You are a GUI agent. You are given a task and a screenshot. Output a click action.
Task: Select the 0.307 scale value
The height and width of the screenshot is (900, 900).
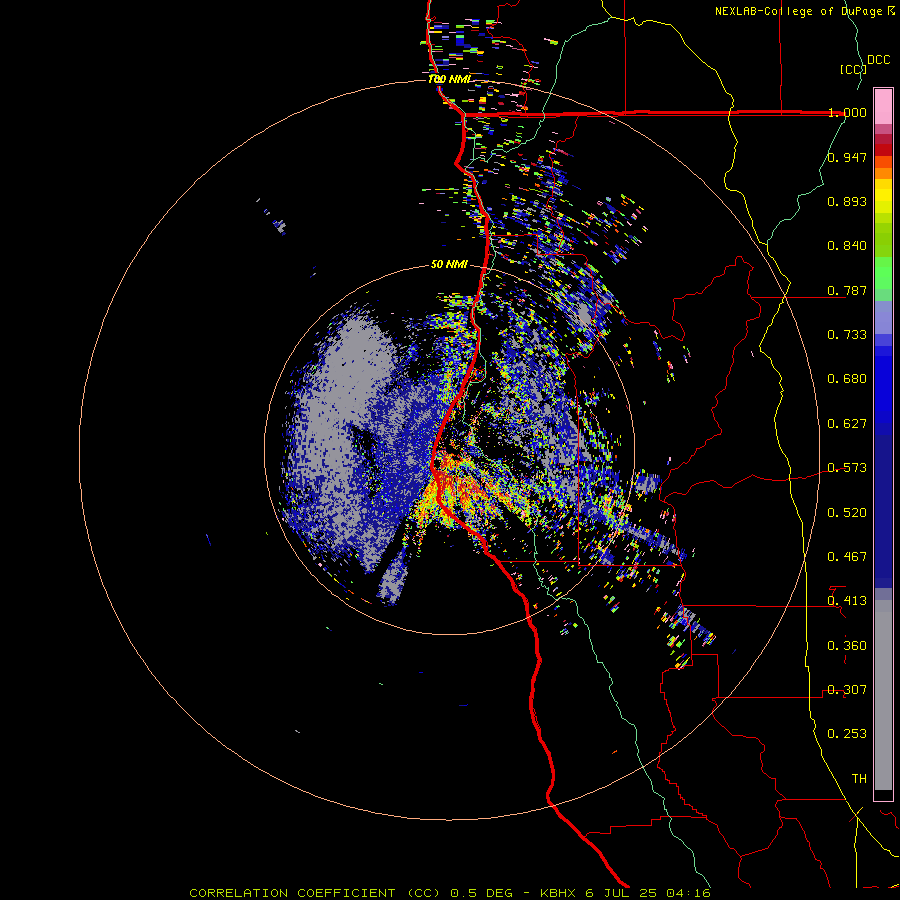coord(847,690)
